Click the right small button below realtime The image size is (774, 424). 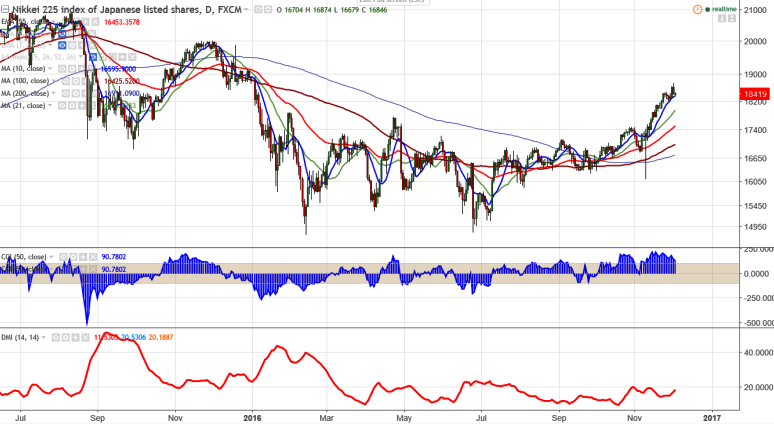point(732,18)
